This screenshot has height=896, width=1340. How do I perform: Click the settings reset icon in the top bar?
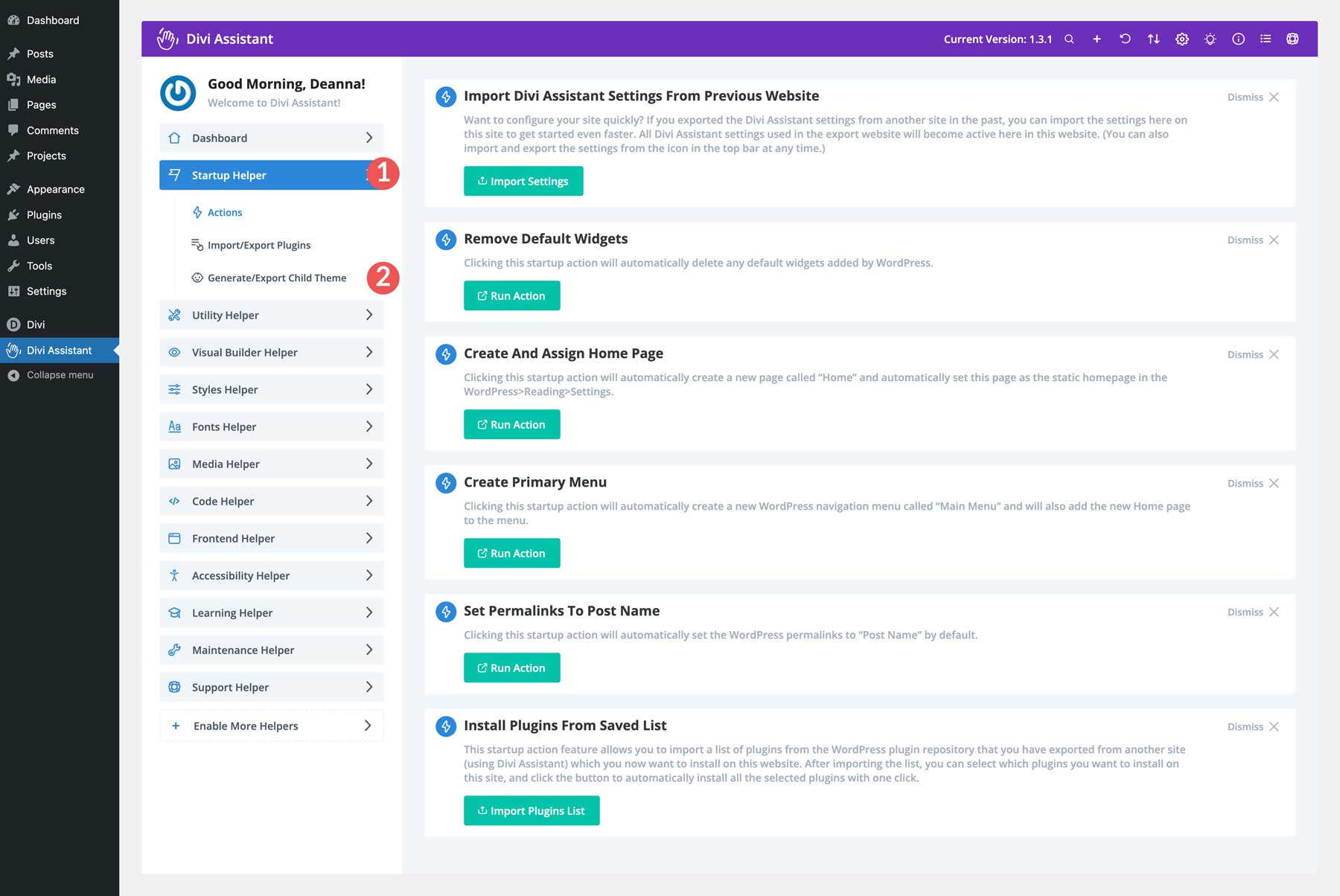click(x=1125, y=39)
